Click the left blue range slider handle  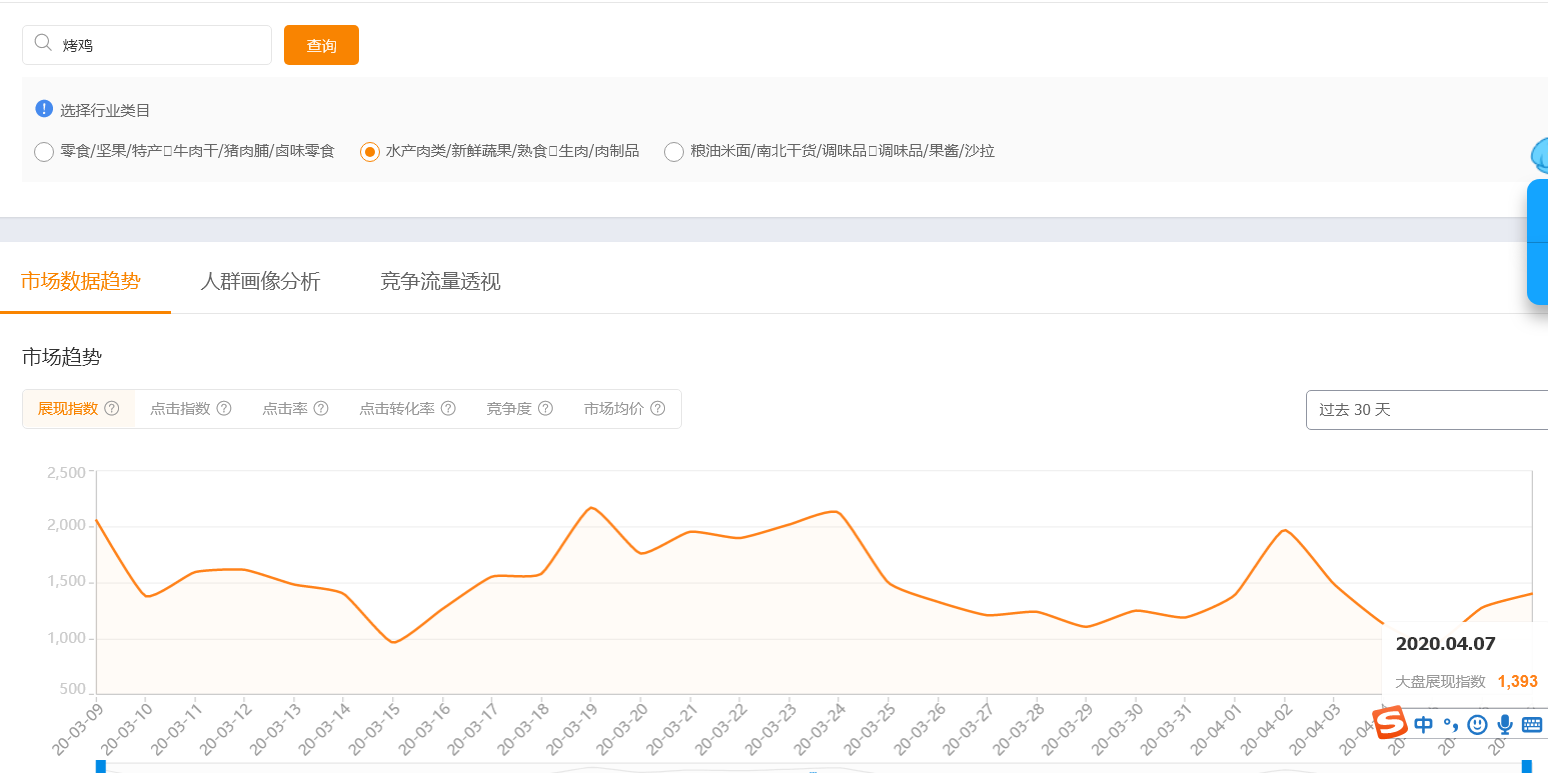tap(100, 766)
